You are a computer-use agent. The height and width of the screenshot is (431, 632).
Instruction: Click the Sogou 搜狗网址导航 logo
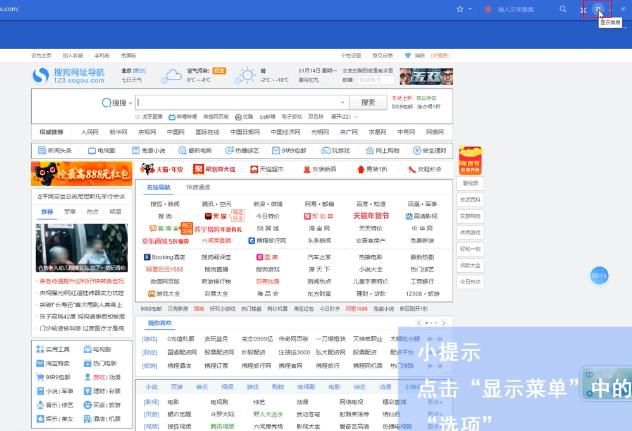point(69,75)
